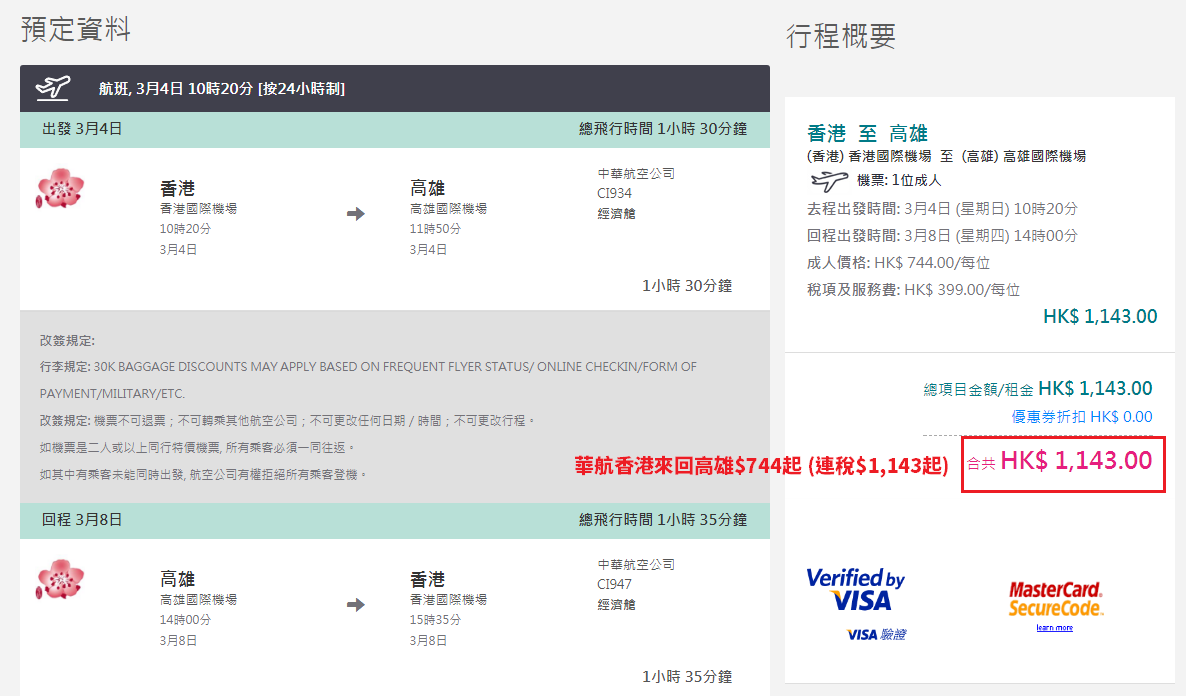The image size is (1186, 696).
Task: Click return arrival time 15時35分
Action: [x=436, y=620]
